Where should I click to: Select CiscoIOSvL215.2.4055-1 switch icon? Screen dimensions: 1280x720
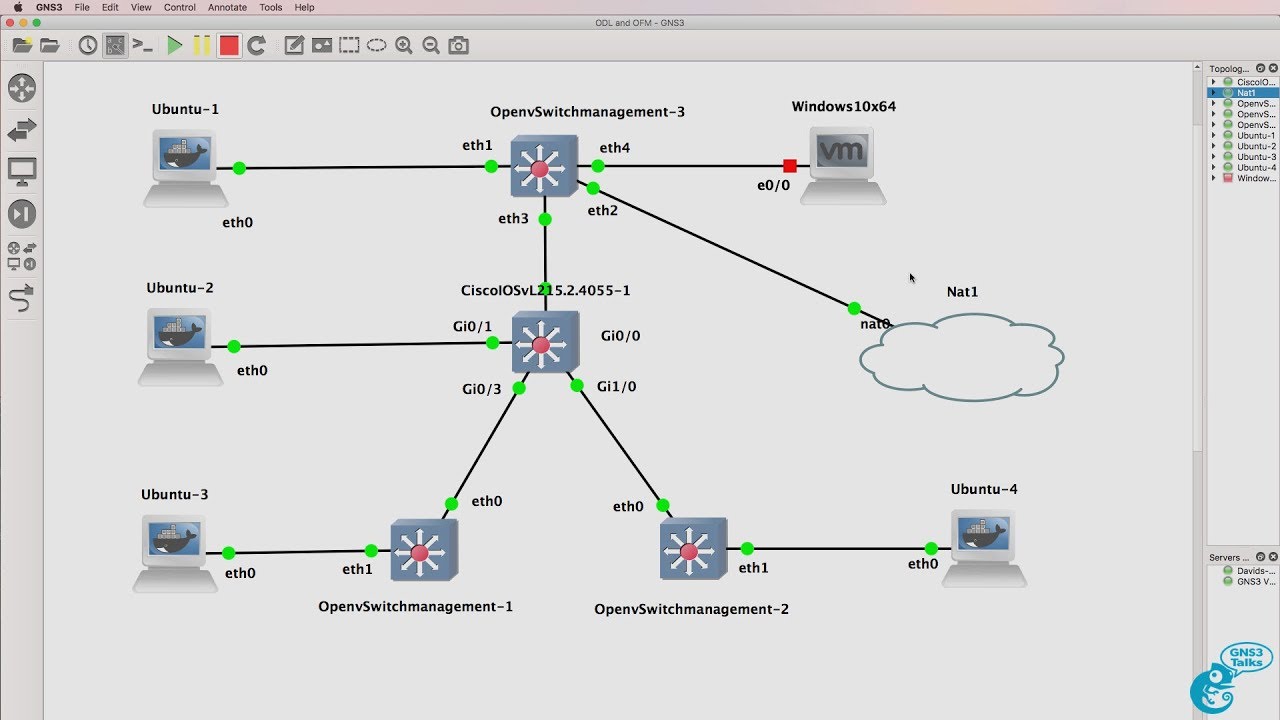tap(545, 342)
